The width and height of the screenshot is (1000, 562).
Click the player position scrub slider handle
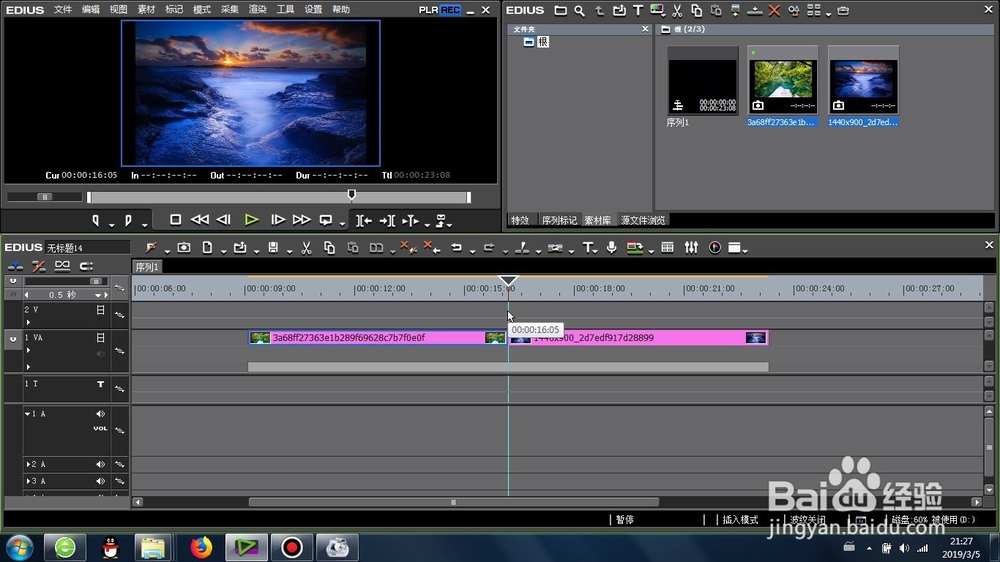tap(351, 195)
